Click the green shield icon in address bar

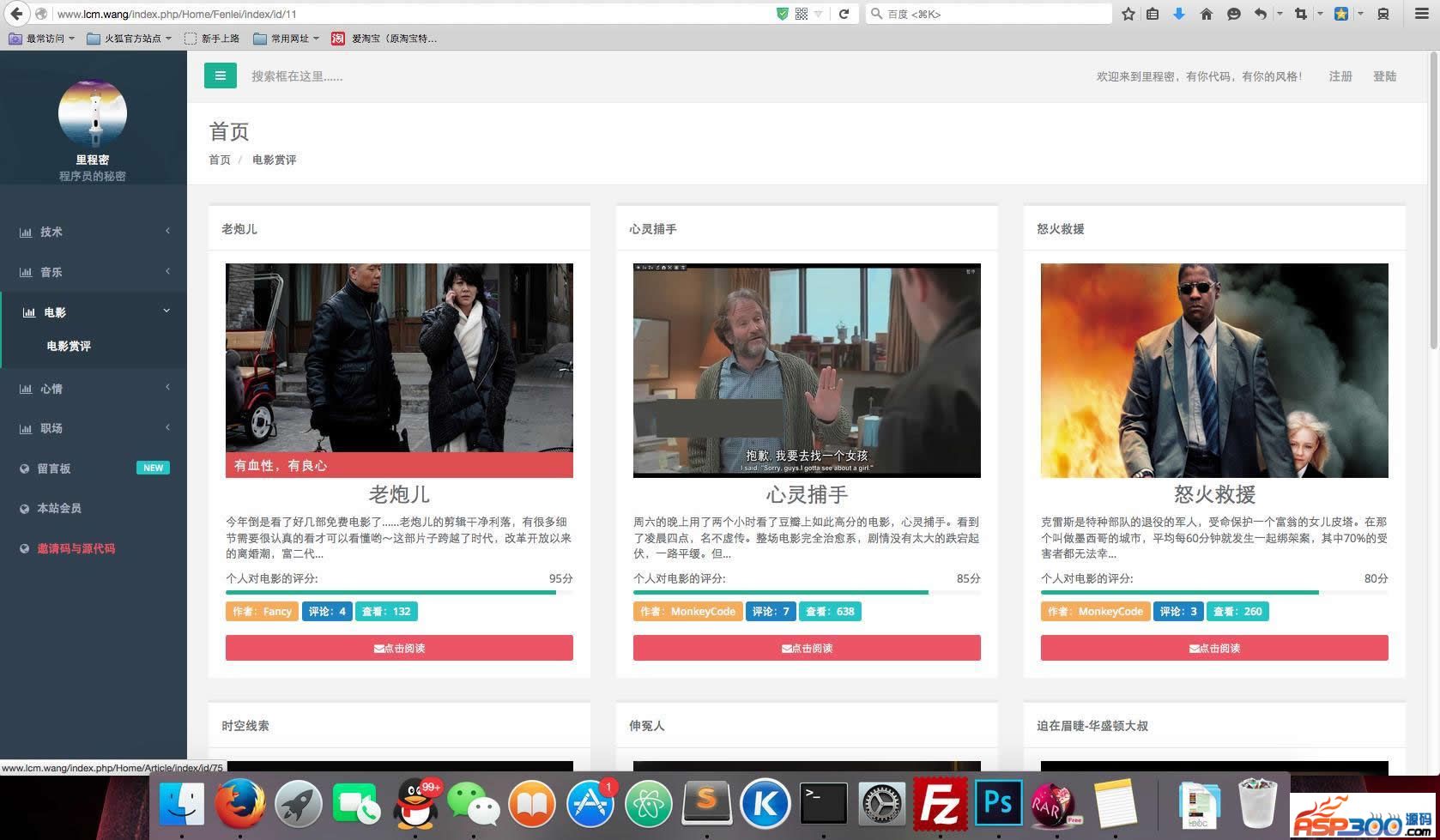coord(783,14)
